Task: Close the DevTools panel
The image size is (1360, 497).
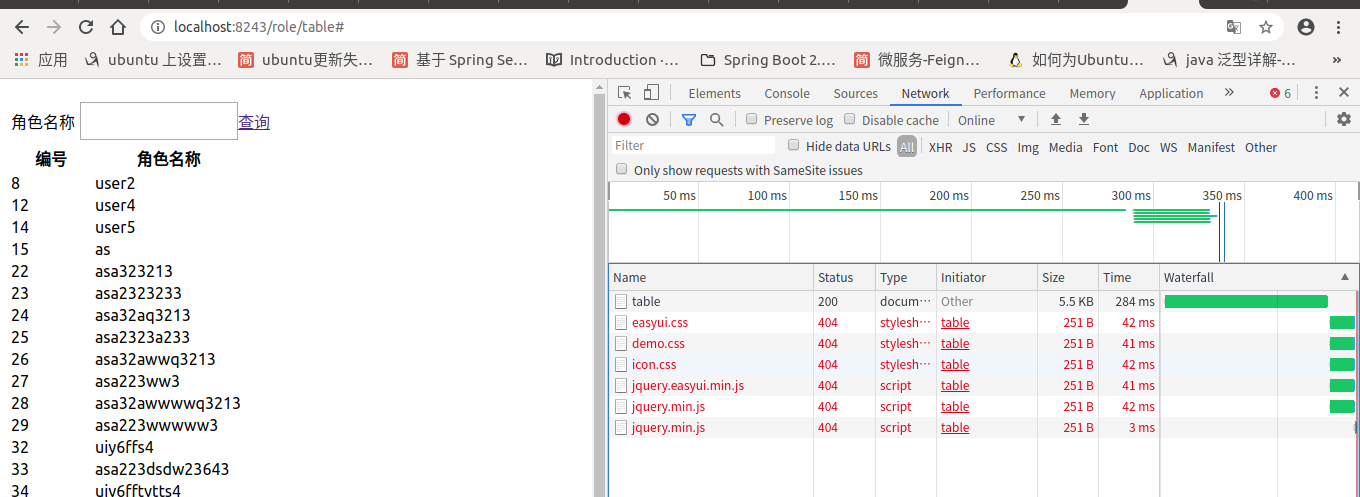Action: [1344, 93]
